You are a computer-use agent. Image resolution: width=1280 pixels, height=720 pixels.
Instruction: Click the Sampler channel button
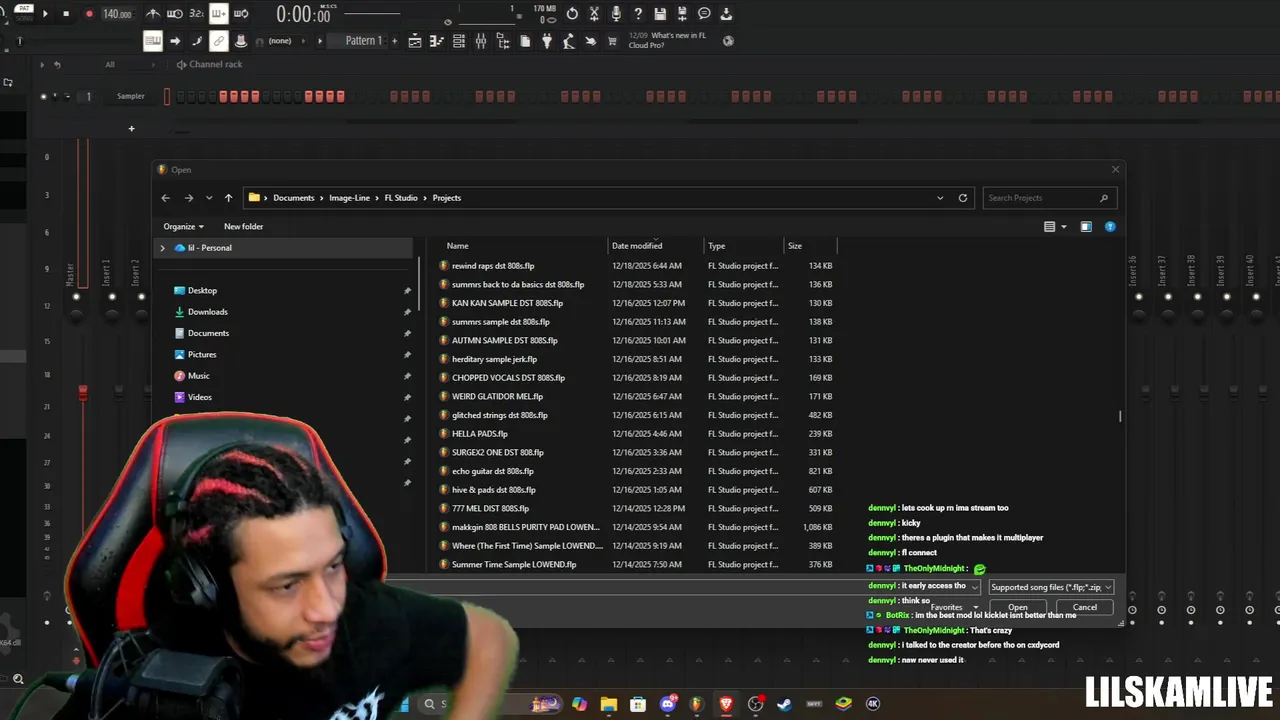click(x=131, y=96)
